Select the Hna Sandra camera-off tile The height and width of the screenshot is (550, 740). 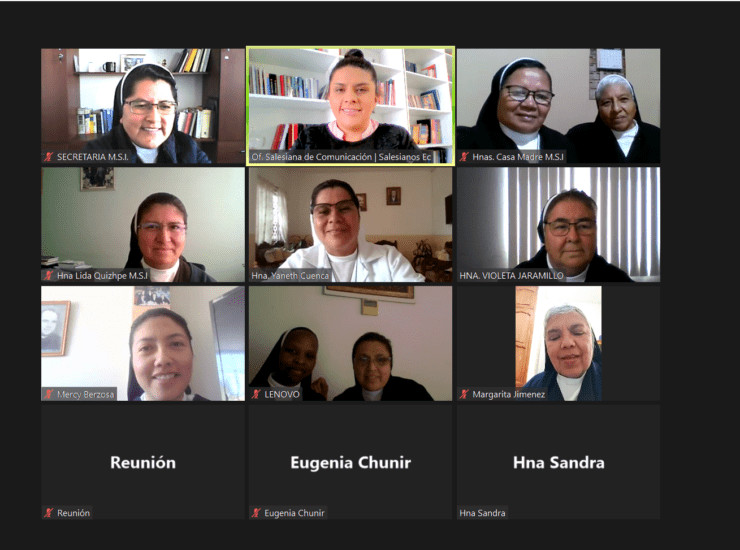point(558,462)
